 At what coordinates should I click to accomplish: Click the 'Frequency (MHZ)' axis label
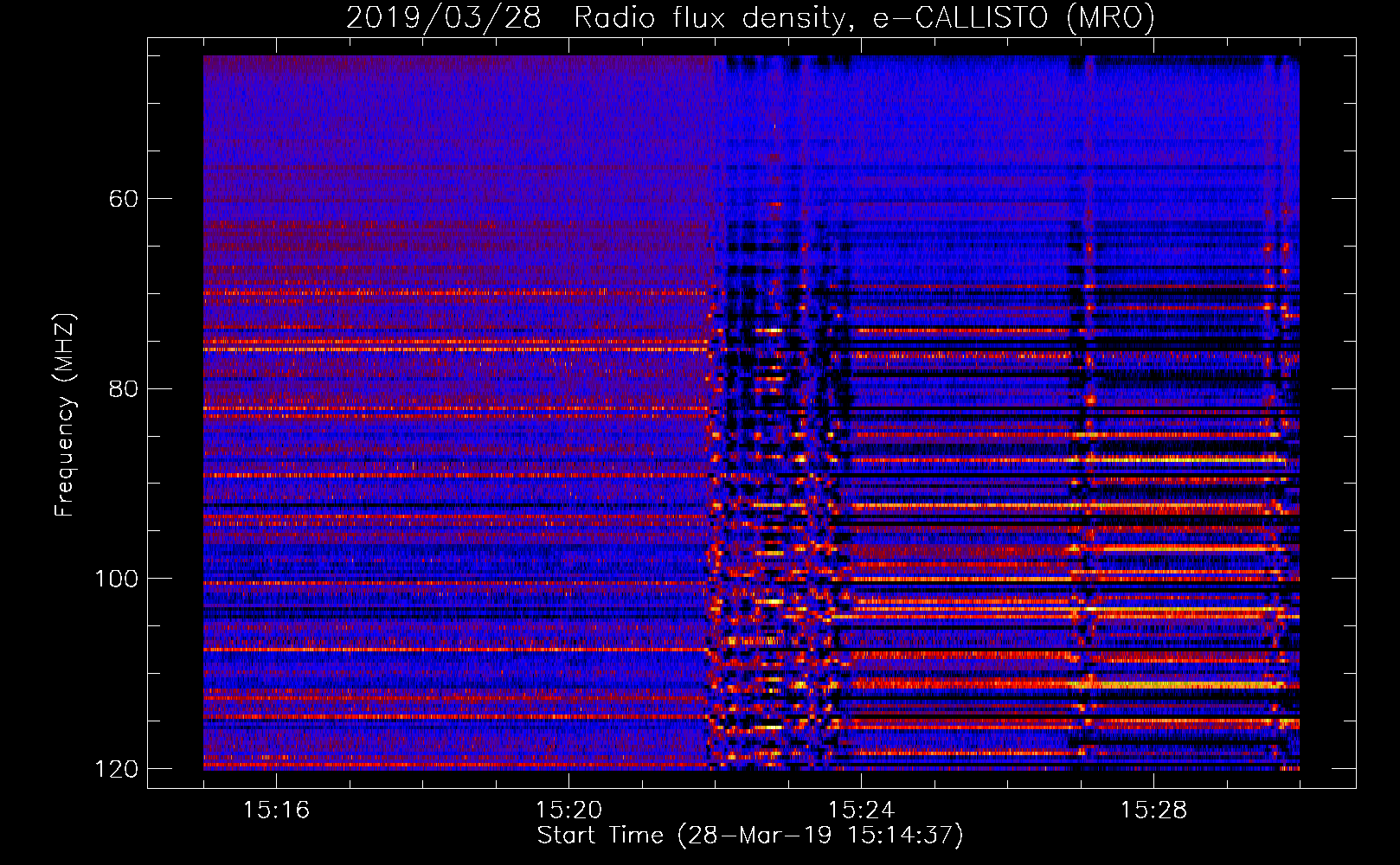pos(65,415)
